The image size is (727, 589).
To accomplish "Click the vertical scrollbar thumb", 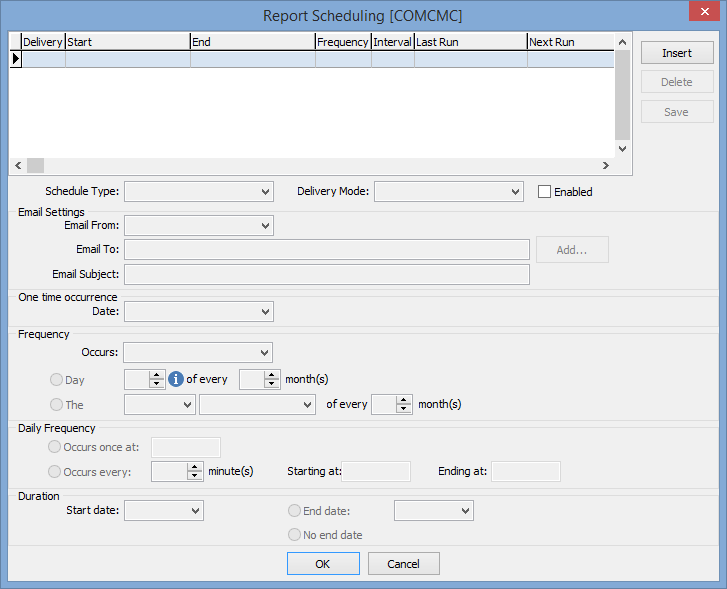I will point(622,95).
